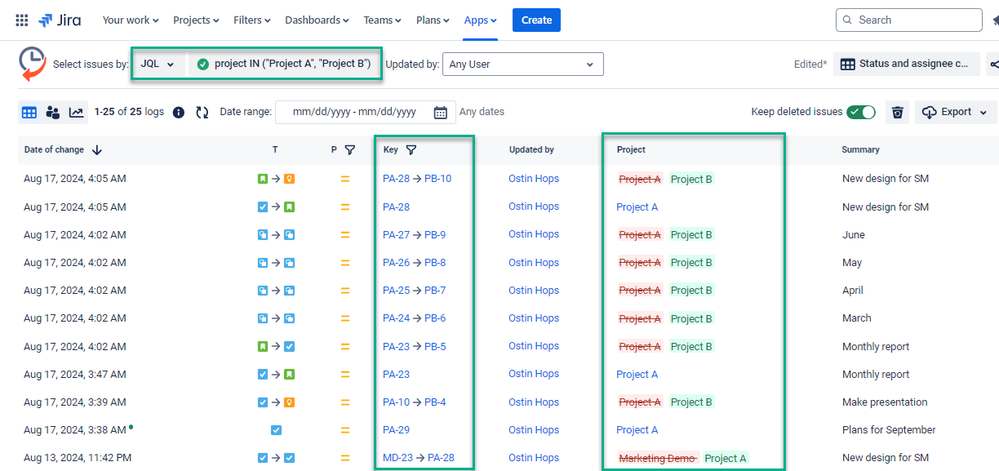
Task: Open issue link PA-28 → PB-10
Action: point(417,178)
